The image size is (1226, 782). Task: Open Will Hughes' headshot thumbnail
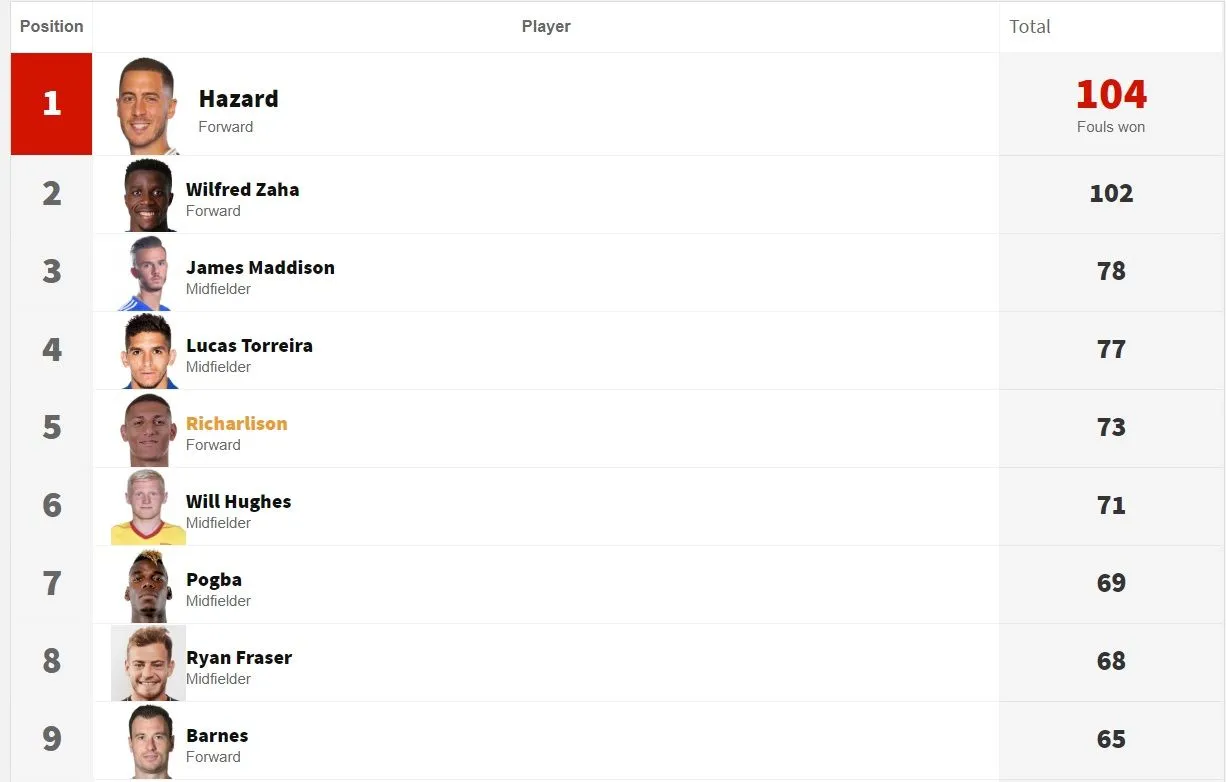click(148, 507)
